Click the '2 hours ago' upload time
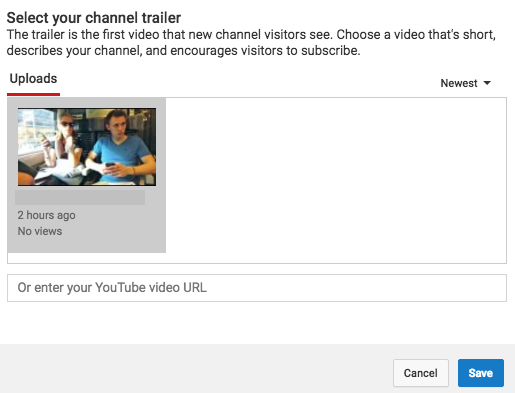The width and height of the screenshot is (515, 393). pos(46,215)
